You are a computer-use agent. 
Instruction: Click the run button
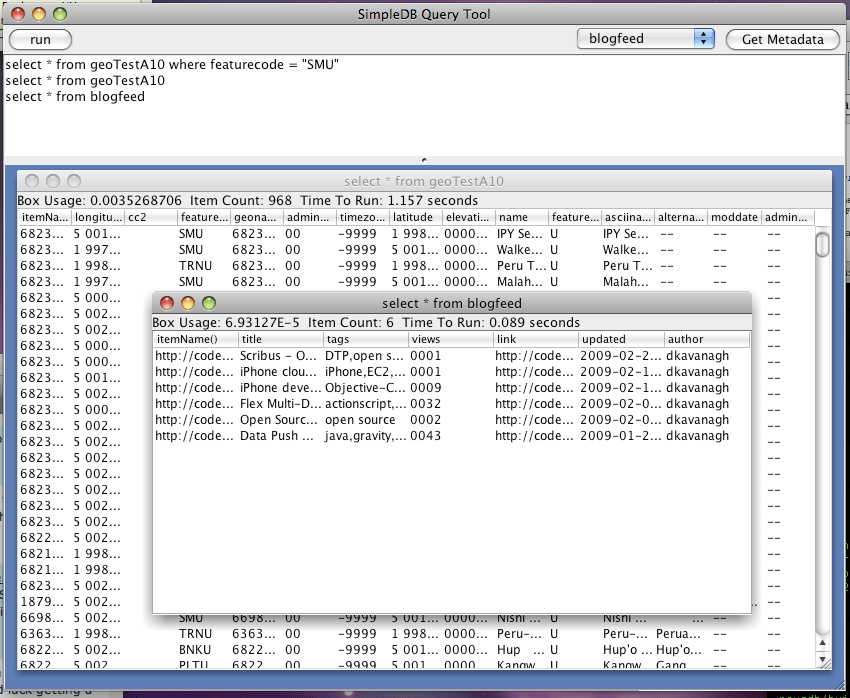click(41, 40)
